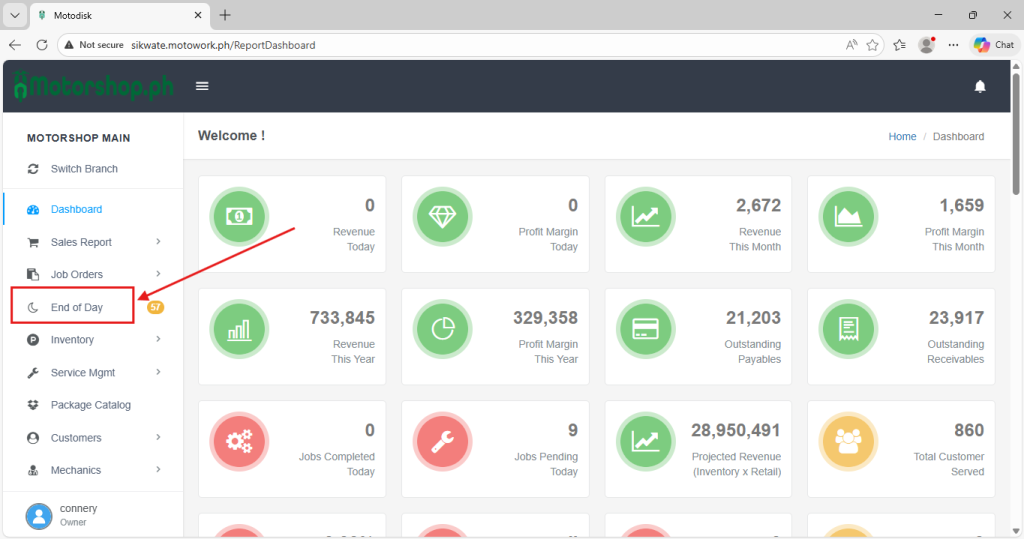Click the Revenue Today cash icon

tap(239, 216)
